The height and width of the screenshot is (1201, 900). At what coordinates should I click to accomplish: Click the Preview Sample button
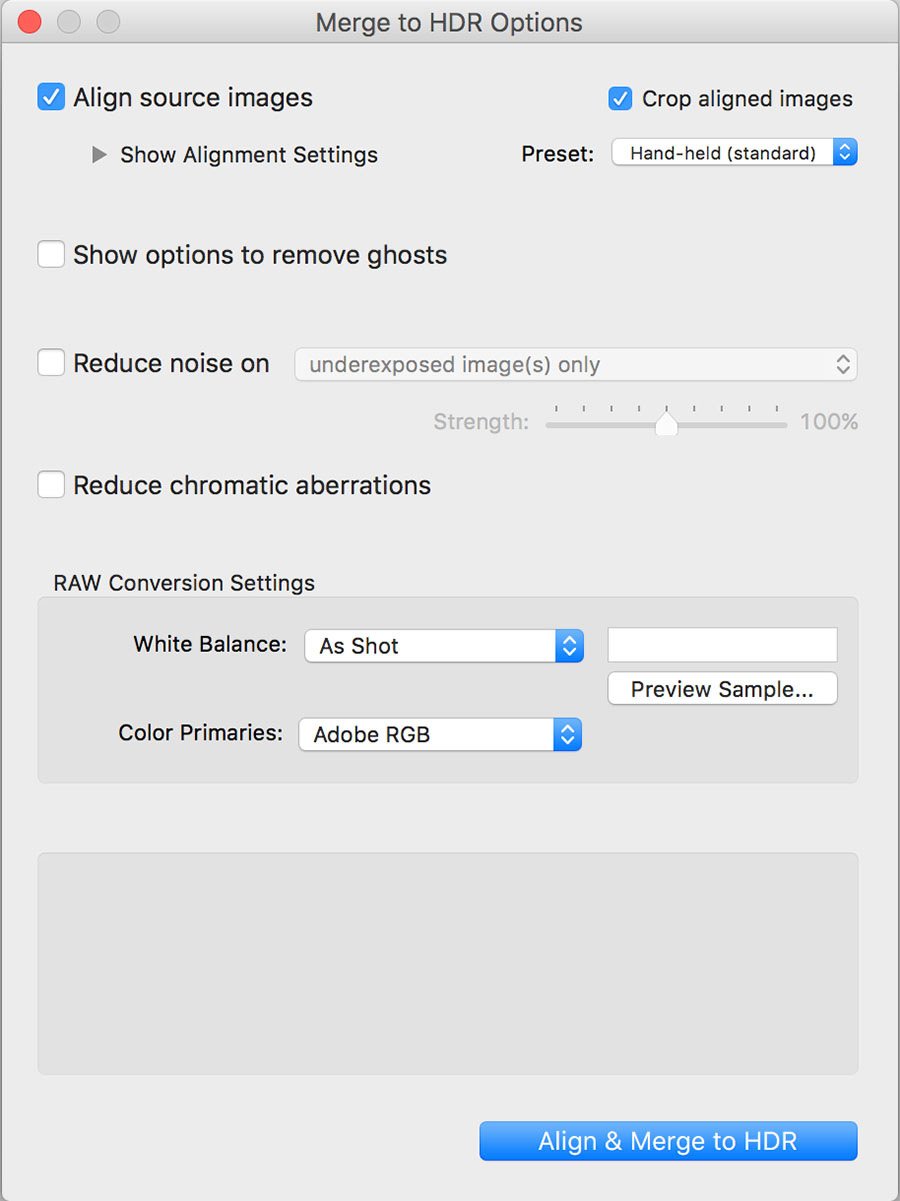tap(722, 689)
